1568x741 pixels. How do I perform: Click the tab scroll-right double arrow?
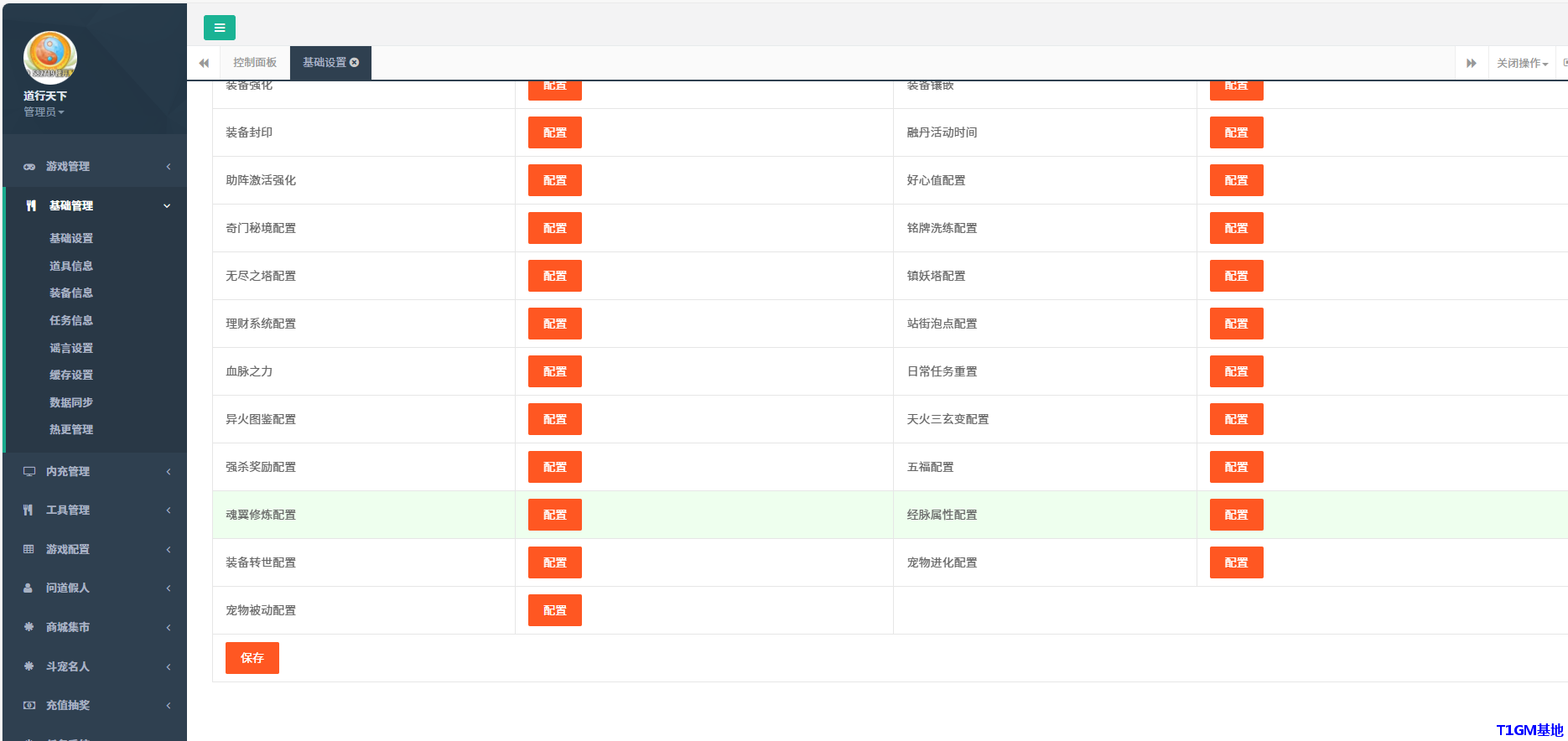point(1472,63)
